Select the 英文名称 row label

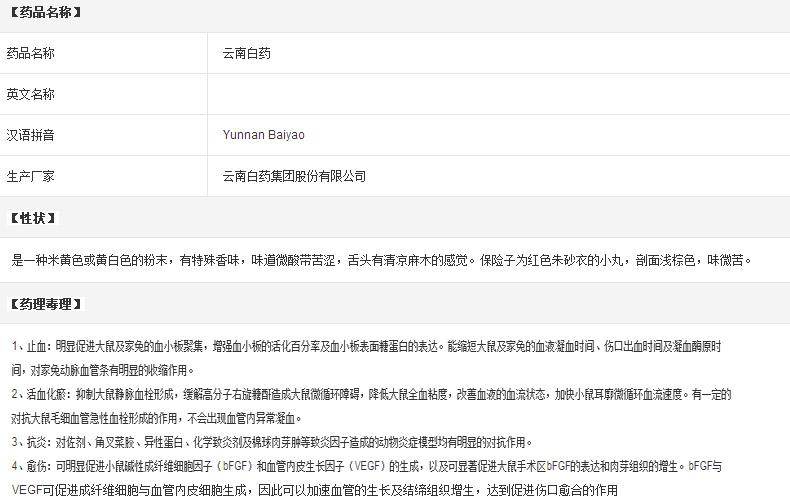click(30, 94)
